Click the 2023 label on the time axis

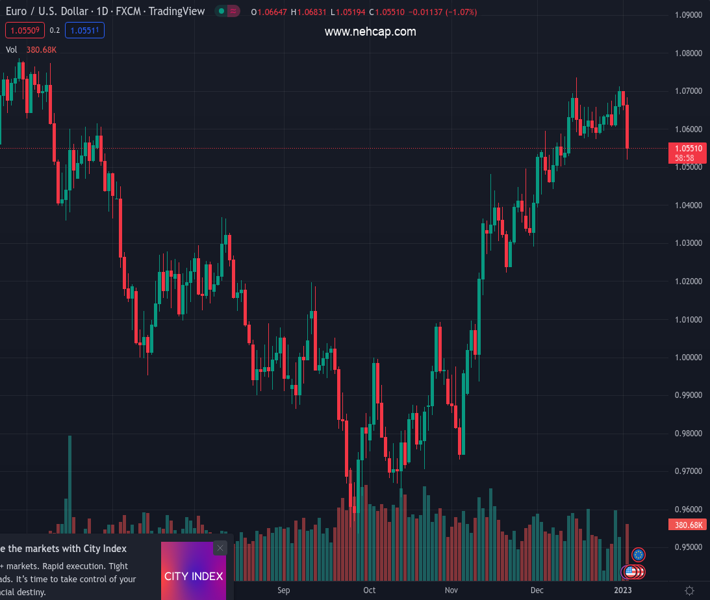pyautogui.click(x=622, y=591)
